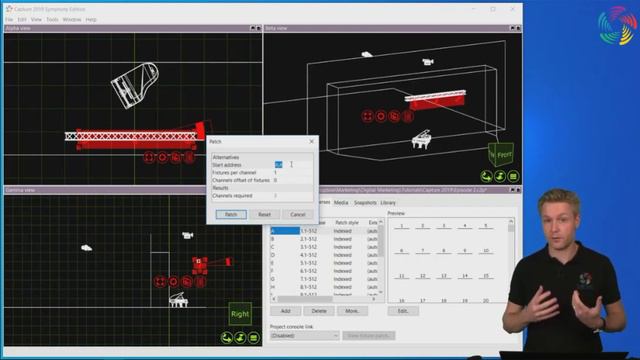Click the white piano object in Alpha view
Image resolution: width=640 pixels, height=360 pixels.
tap(135, 85)
